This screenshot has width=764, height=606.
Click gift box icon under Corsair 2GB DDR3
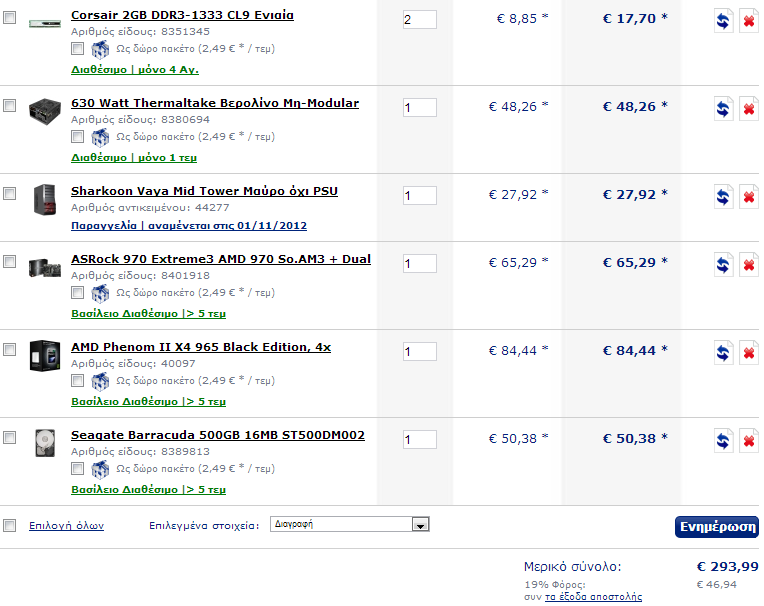(100, 49)
